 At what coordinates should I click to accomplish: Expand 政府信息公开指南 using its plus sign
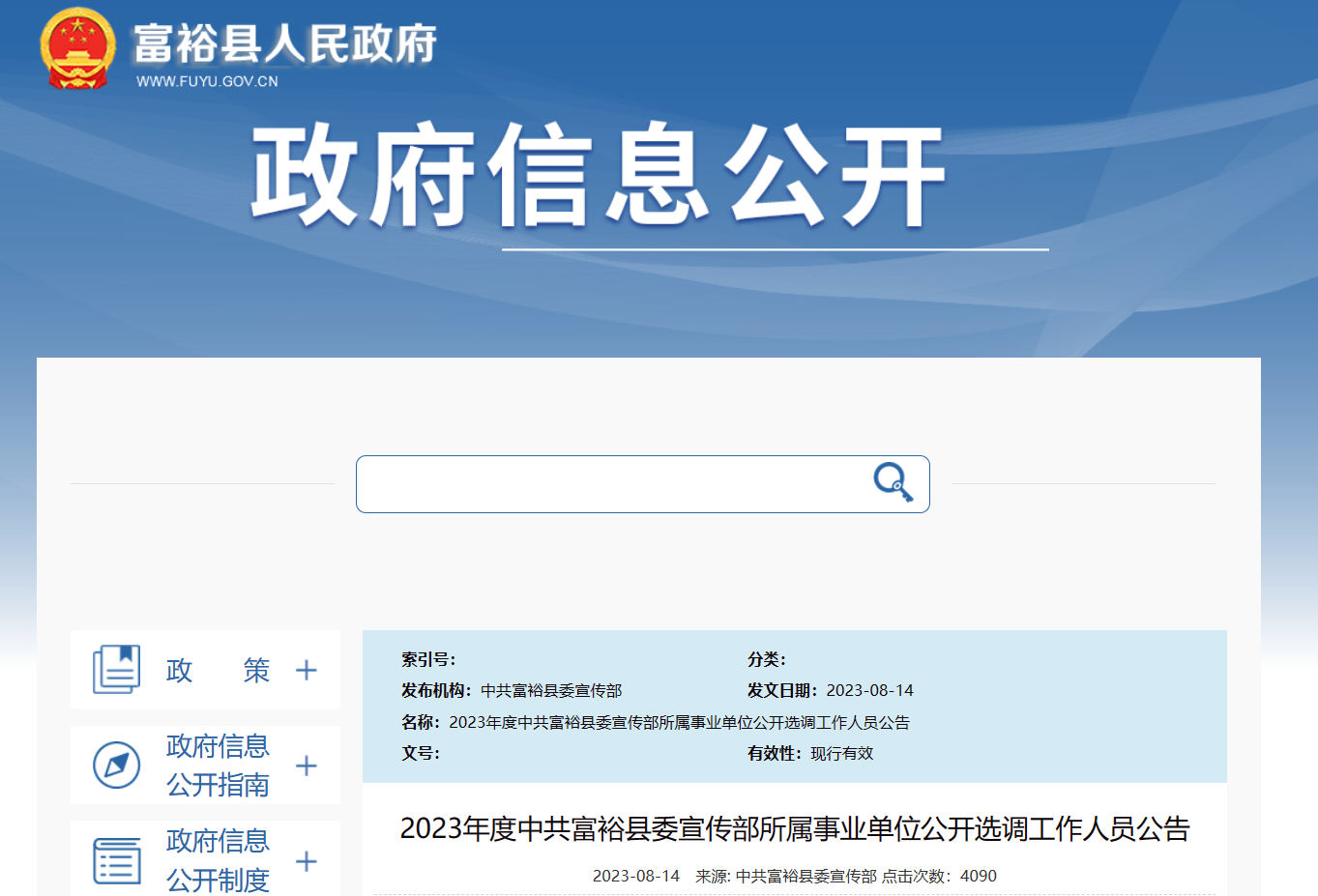tap(307, 766)
